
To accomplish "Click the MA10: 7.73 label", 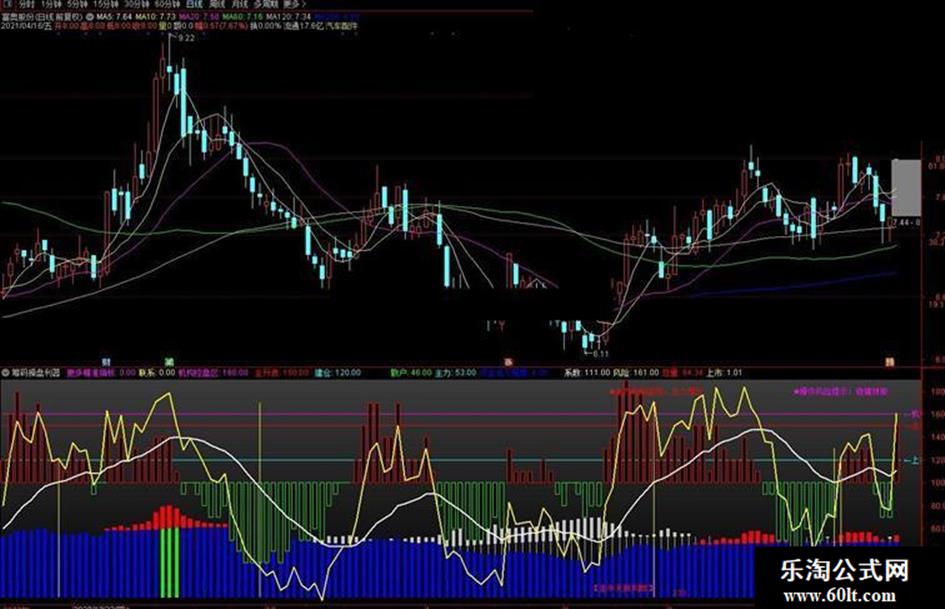I will (x=155, y=17).
